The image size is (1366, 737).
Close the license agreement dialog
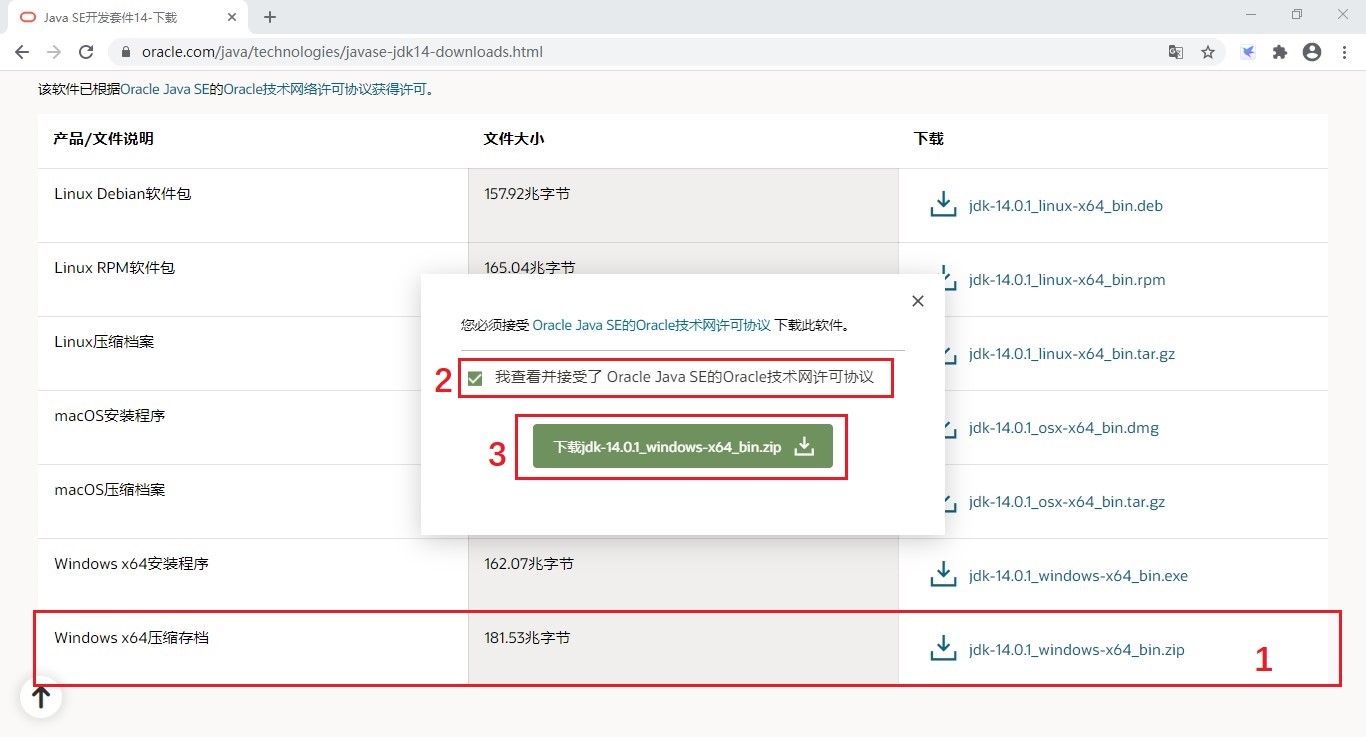point(918,301)
